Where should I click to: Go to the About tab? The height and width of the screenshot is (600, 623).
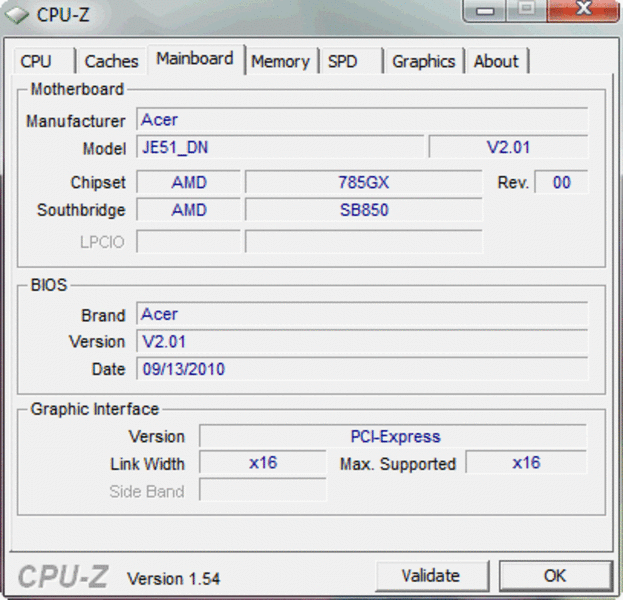497,62
